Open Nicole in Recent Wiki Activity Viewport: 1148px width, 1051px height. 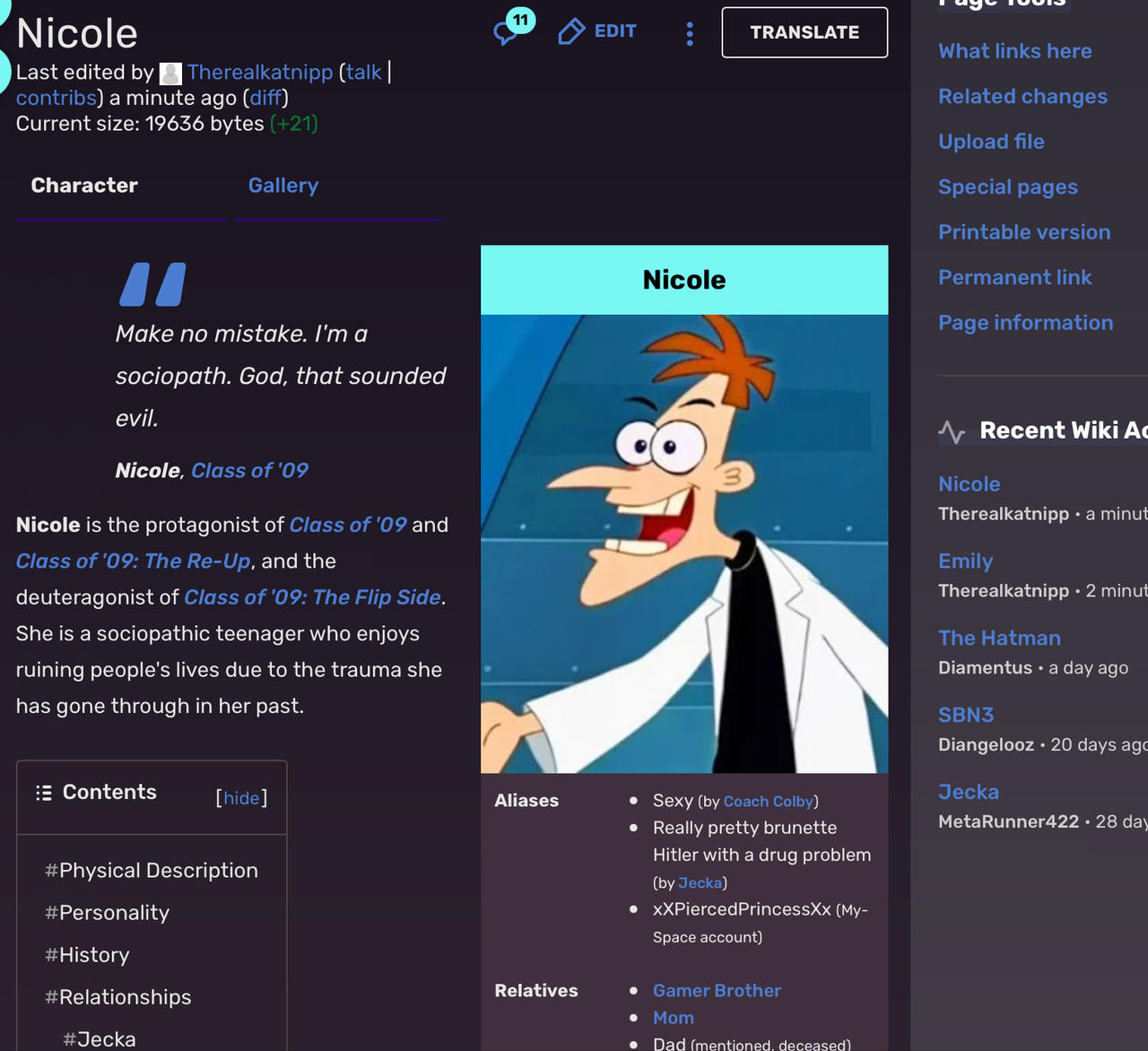[x=969, y=484]
